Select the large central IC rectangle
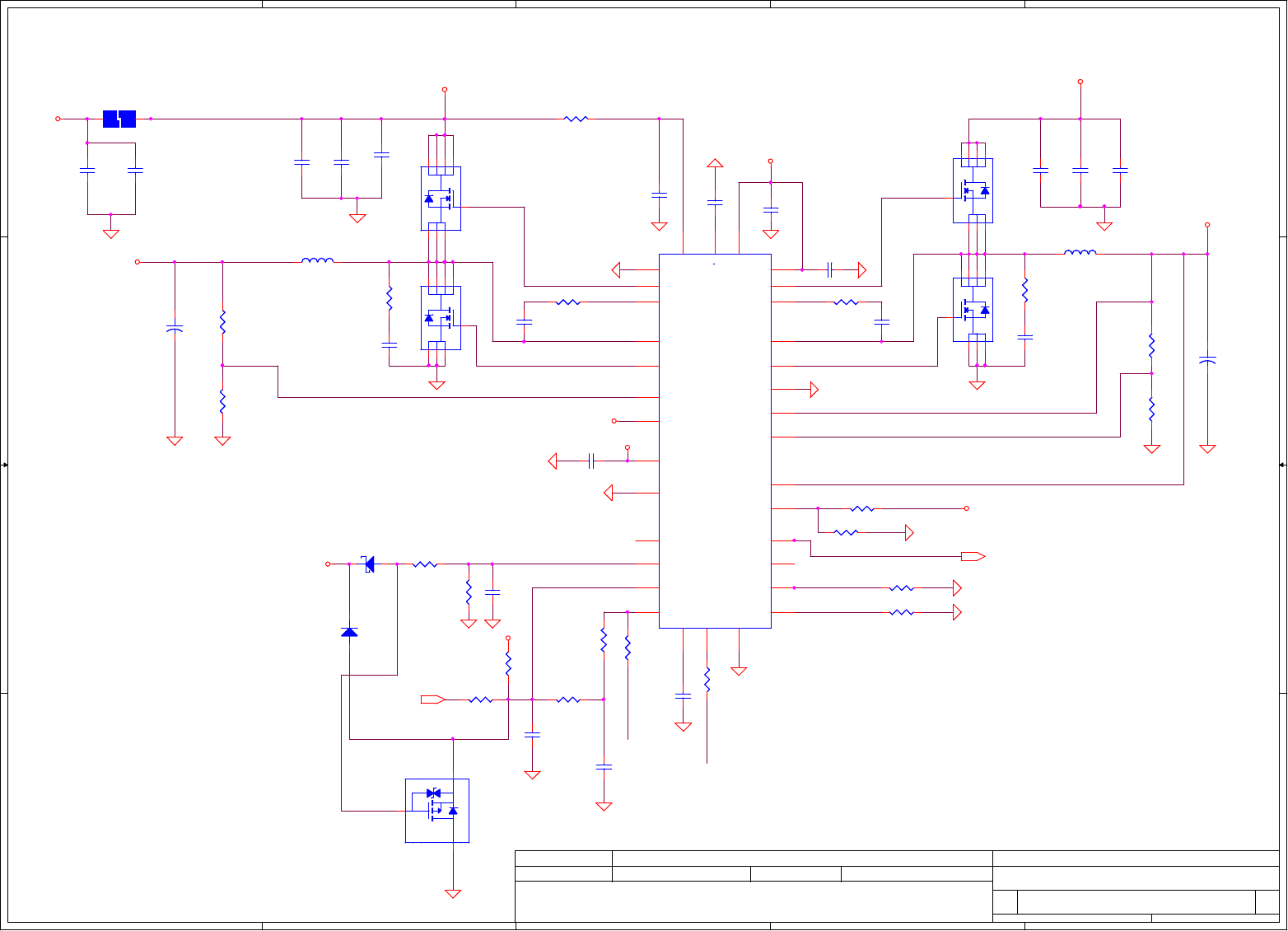The image size is (1288, 931). 715,441
